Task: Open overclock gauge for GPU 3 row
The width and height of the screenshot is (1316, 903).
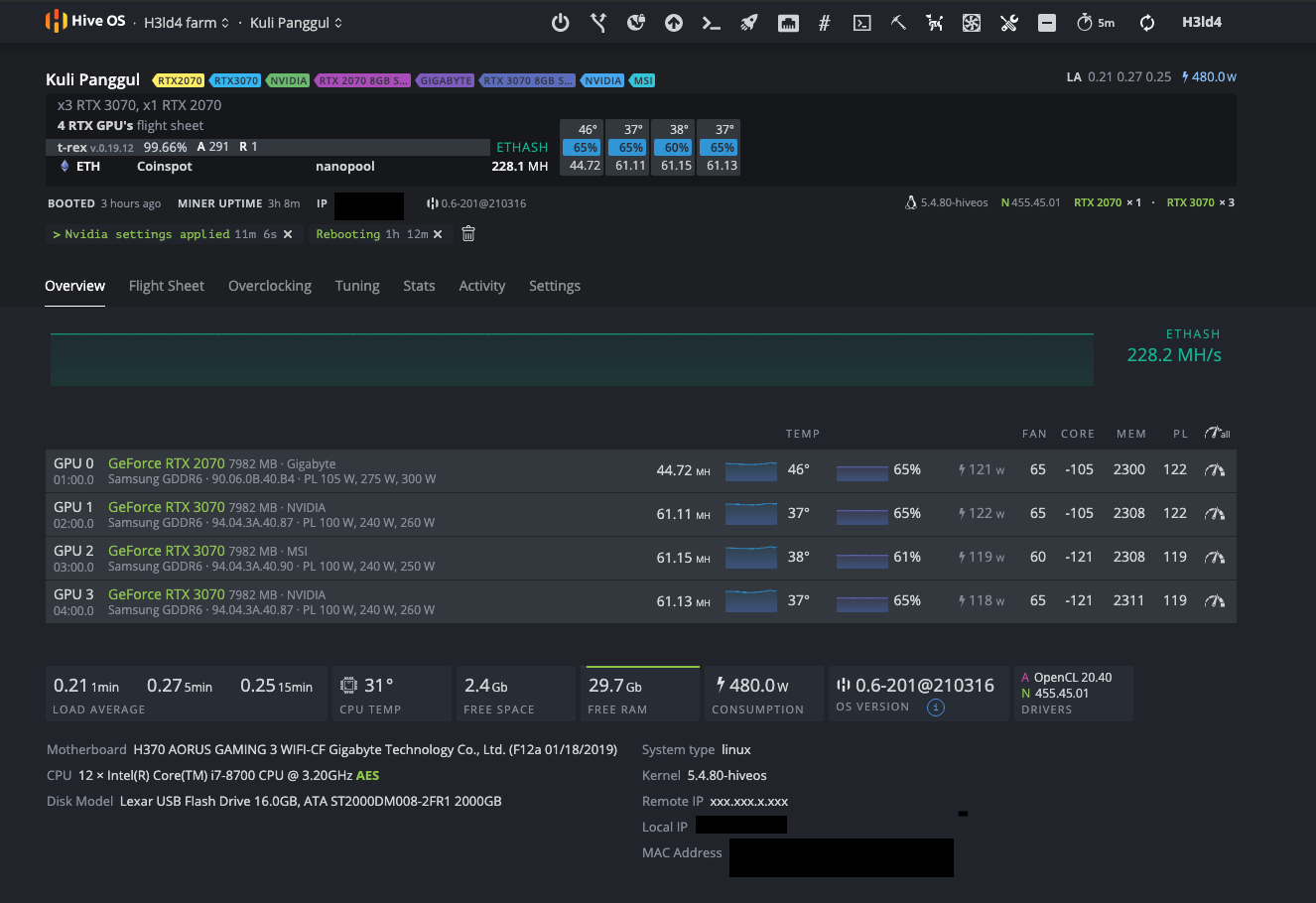Action: point(1215,601)
